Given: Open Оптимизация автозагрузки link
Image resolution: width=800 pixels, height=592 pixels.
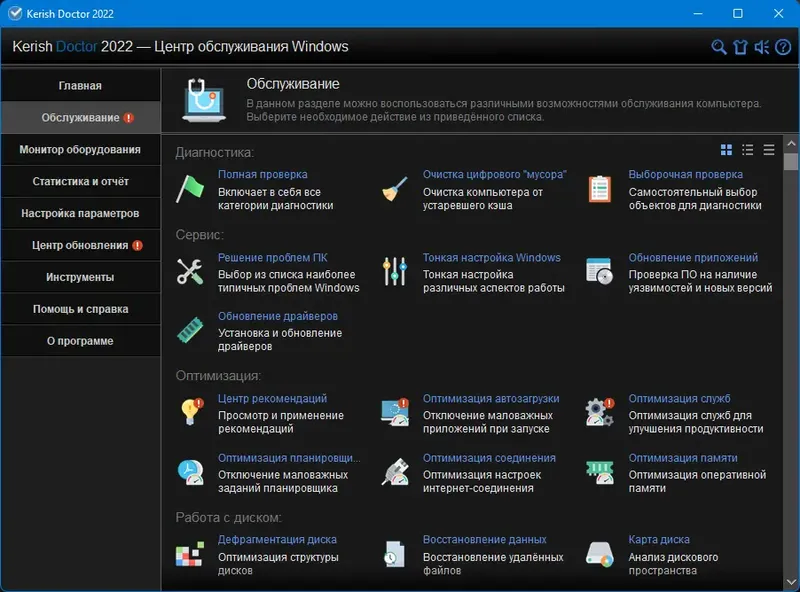Looking at the screenshot, I should pos(491,399).
